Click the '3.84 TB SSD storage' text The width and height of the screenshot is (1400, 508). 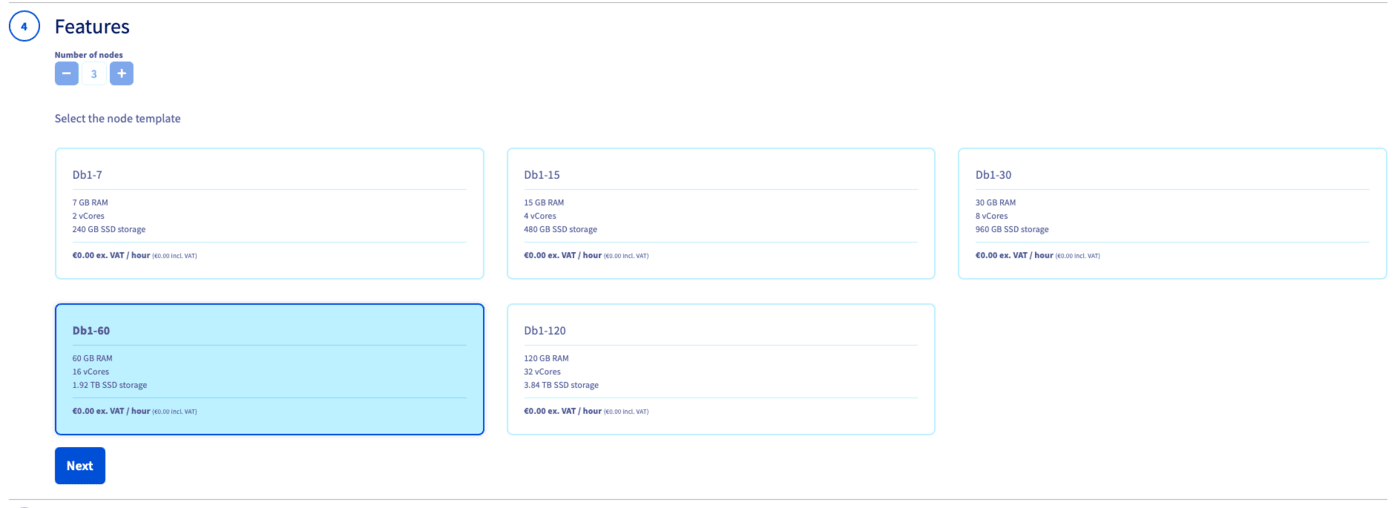[561, 385]
